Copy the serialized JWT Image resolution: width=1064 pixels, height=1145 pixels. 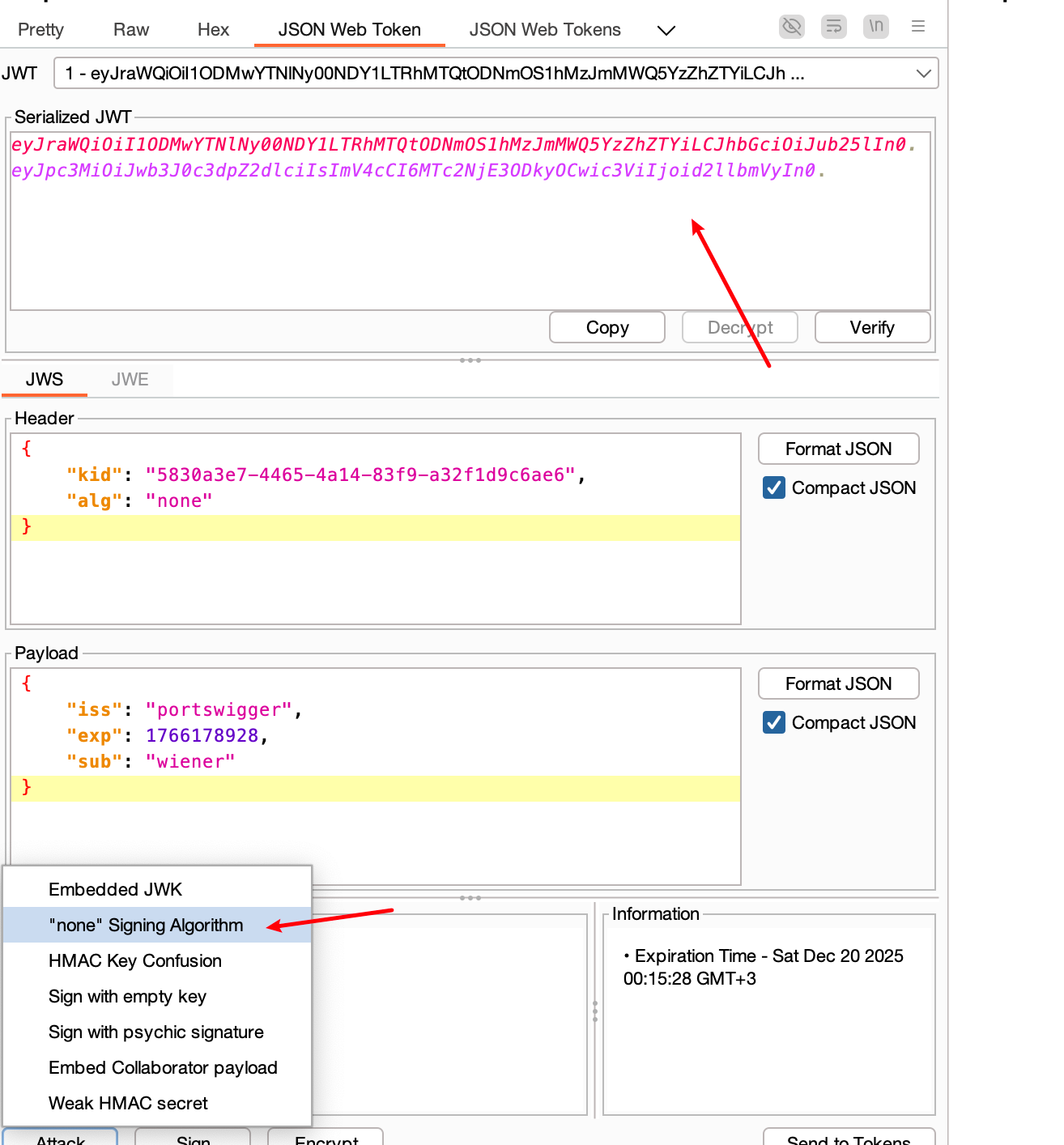[x=606, y=327]
